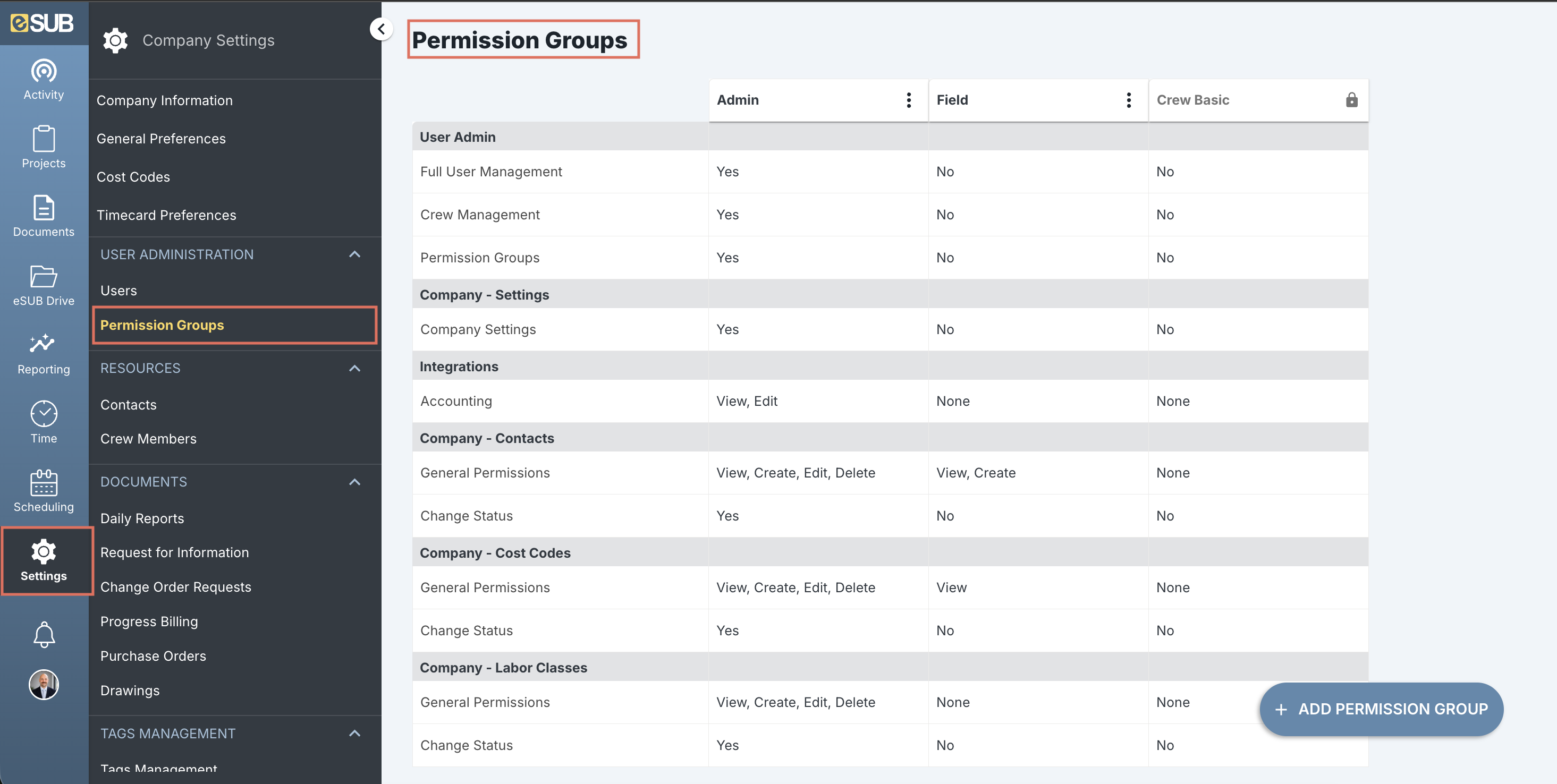Click the Full User Management row label

(491, 172)
